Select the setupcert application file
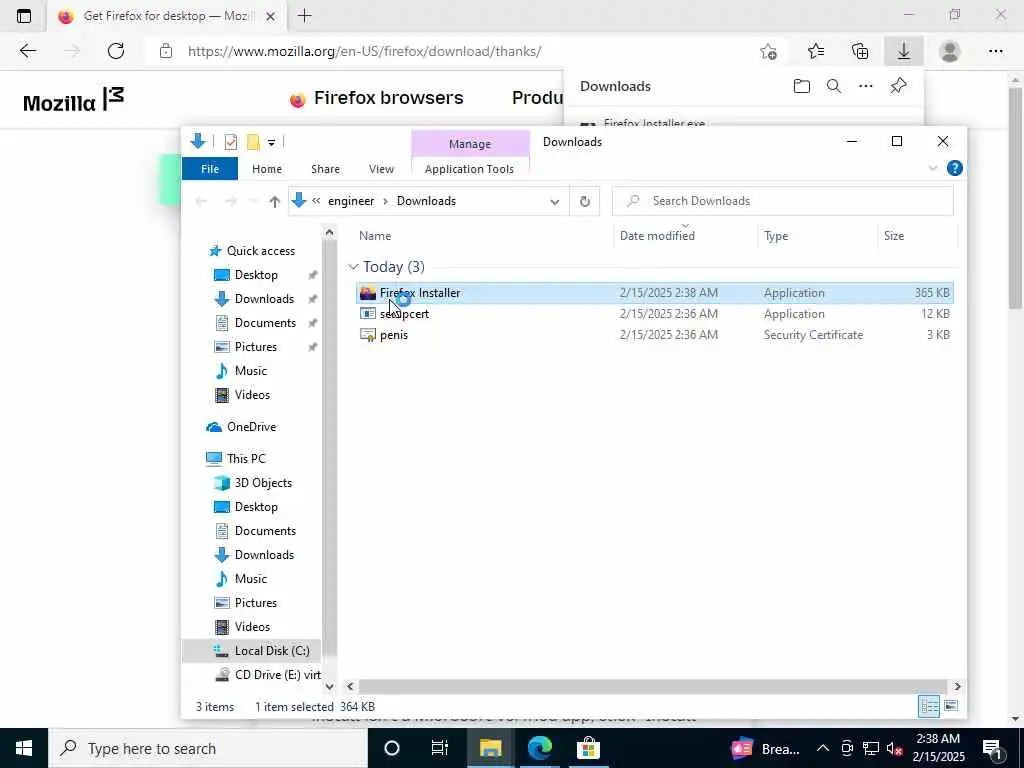Screen dimensions: 1024x768 click(654, 313)
